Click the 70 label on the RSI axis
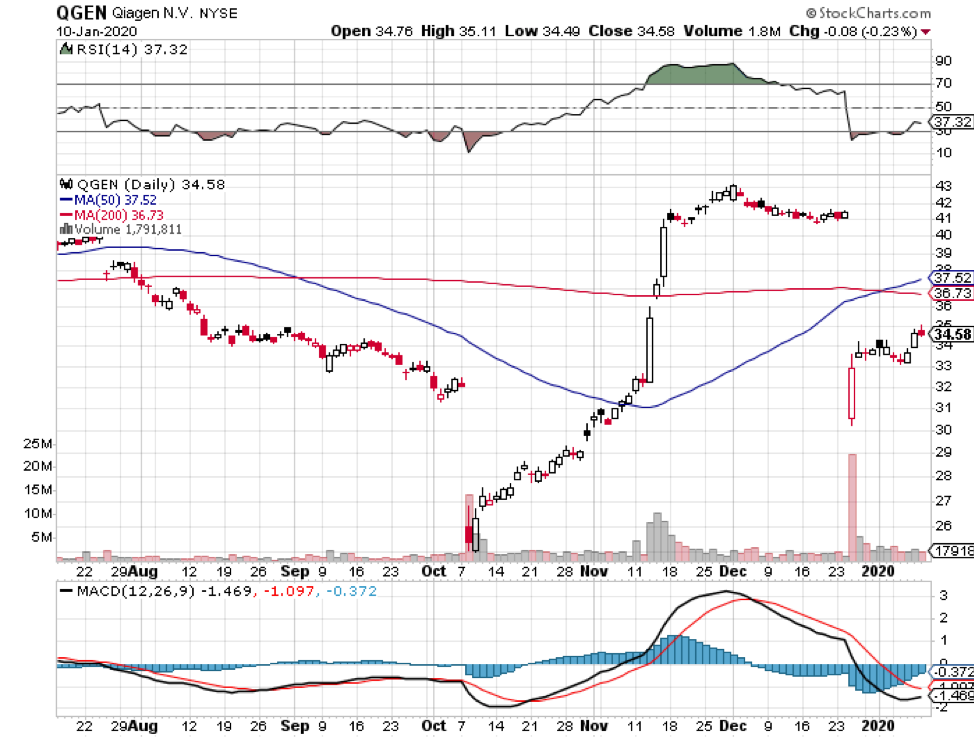 943,83
